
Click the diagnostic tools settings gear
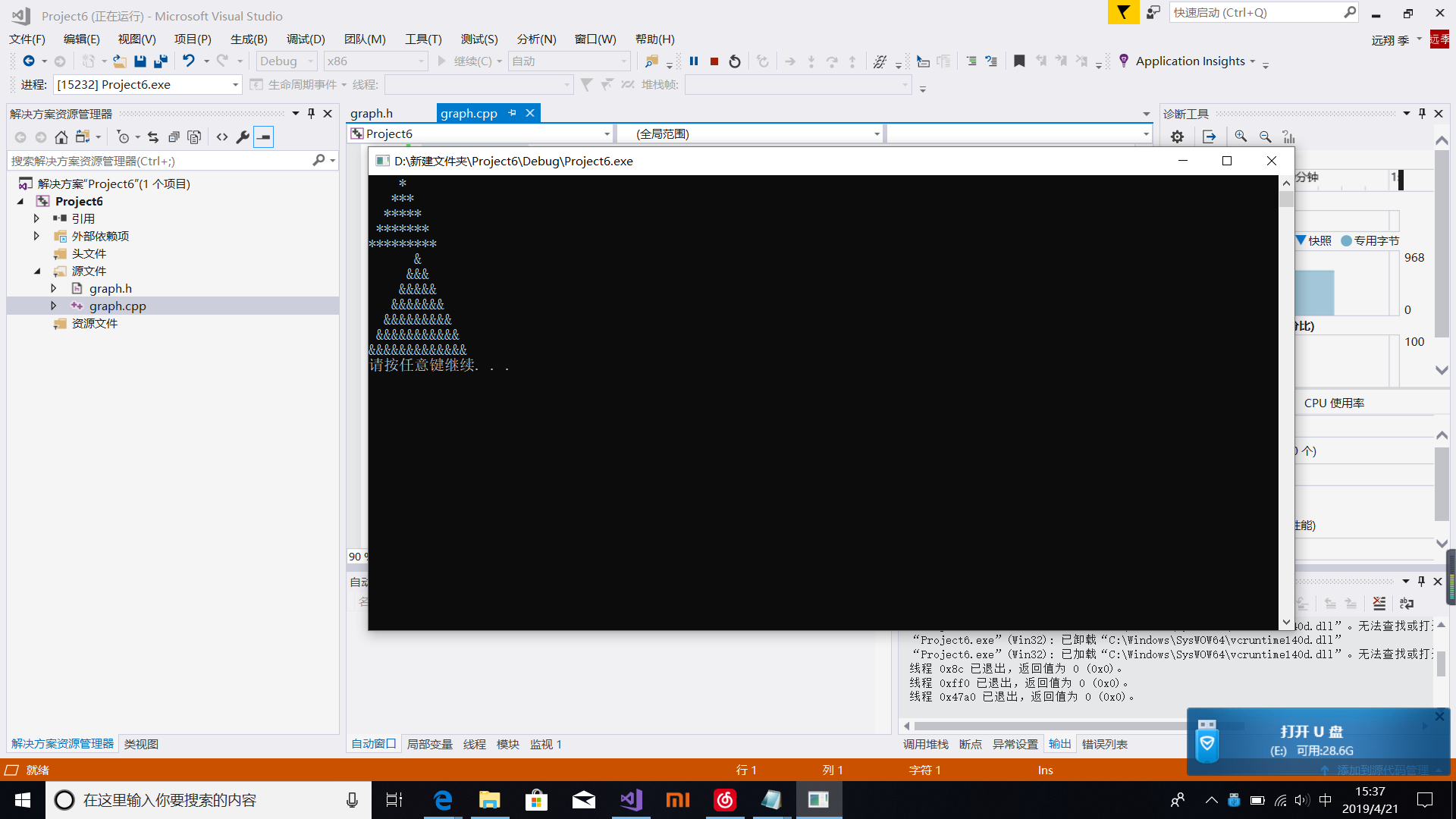click(x=1176, y=137)
